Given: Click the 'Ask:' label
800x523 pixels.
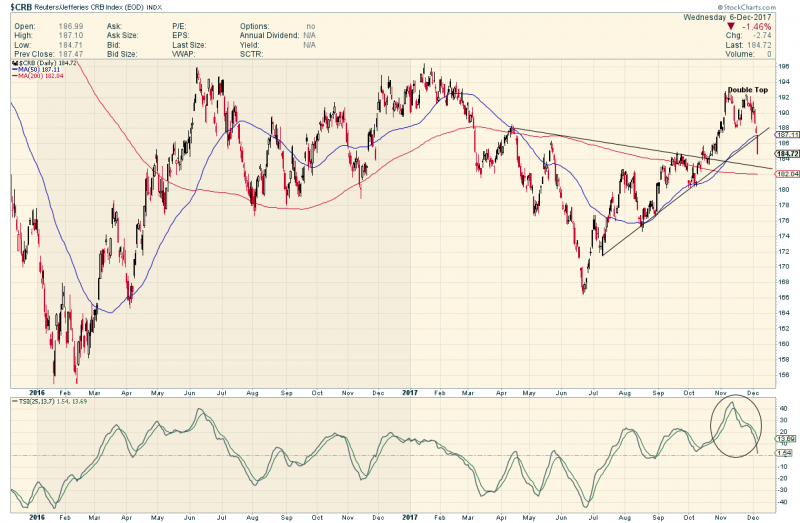Looking at the screenshot, I should click(x=114, y=27).
